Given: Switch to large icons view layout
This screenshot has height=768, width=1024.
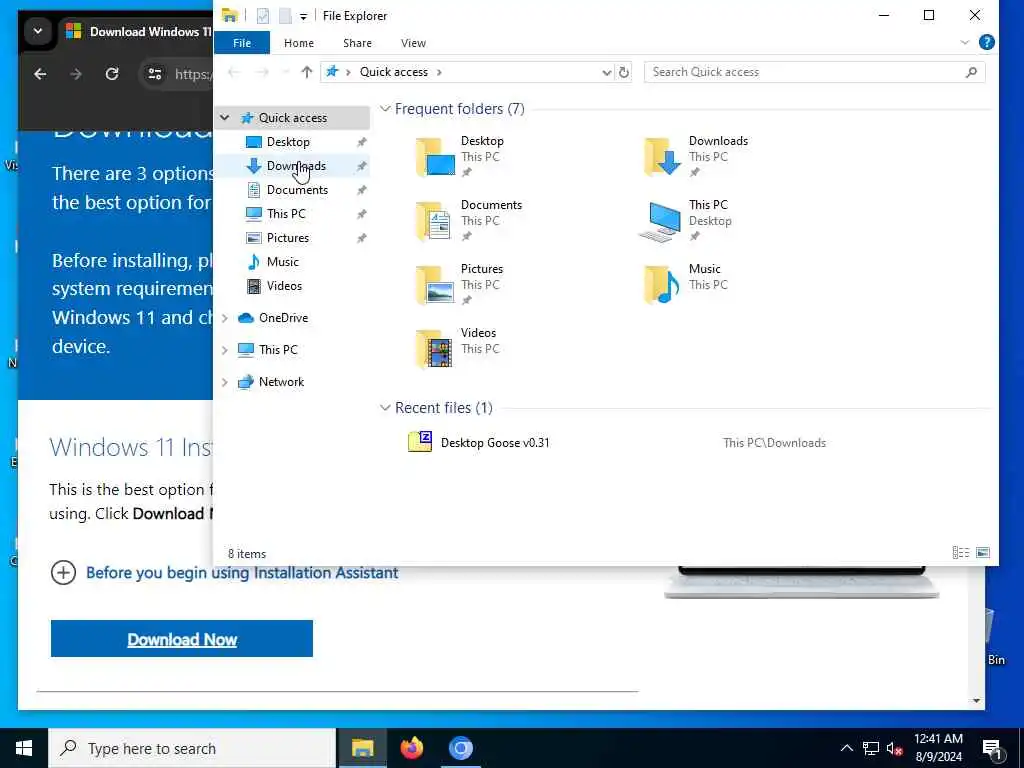Looking at the screenshot, I should point(982,553).
